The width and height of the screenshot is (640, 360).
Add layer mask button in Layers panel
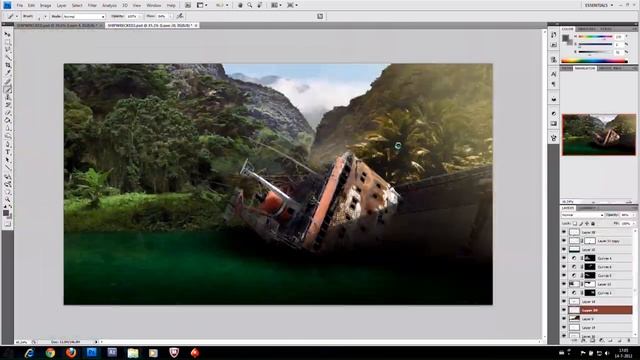coord(593,340)
